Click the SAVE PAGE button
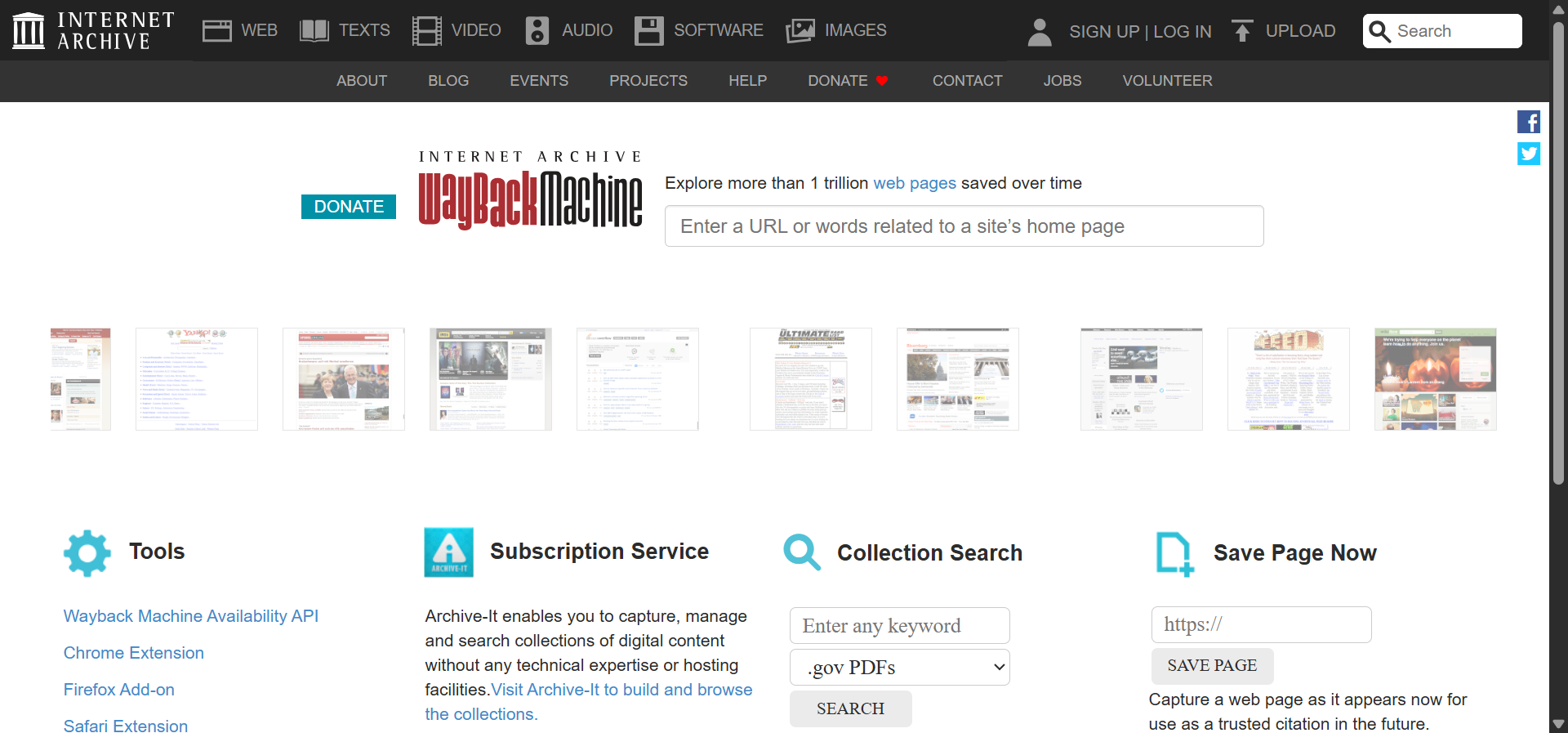The width and height of the screenshot is (1568, 733). (x=1212, y=666)
